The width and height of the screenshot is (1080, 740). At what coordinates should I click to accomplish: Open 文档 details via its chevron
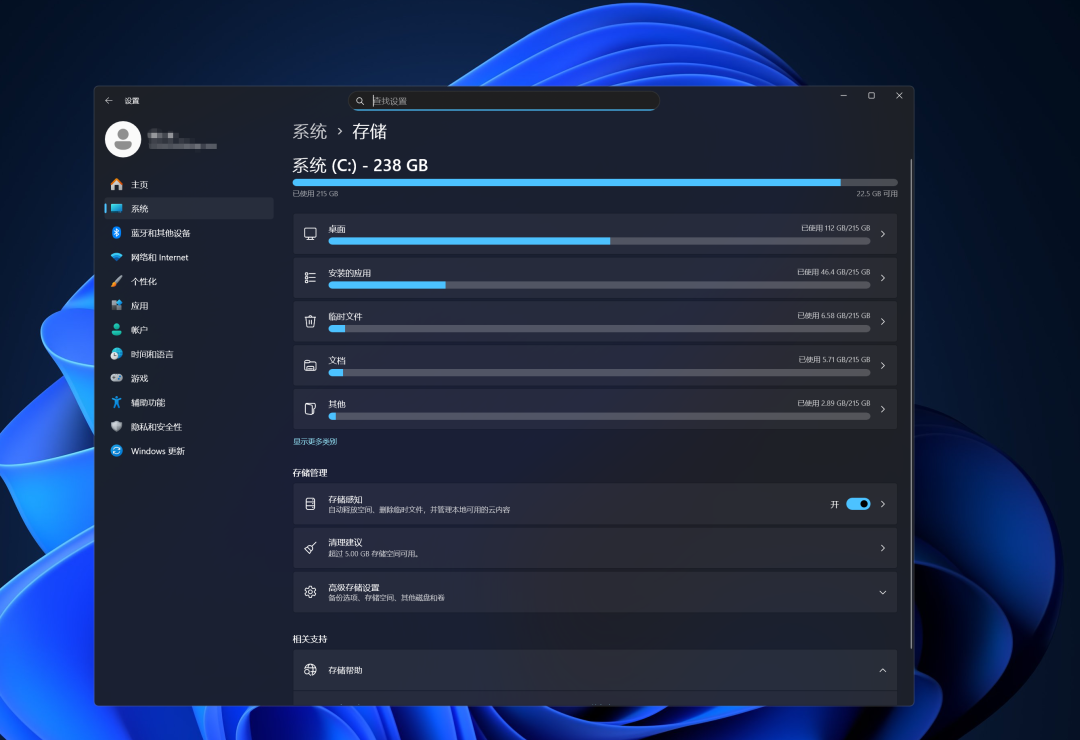click(x=883, y=365)
